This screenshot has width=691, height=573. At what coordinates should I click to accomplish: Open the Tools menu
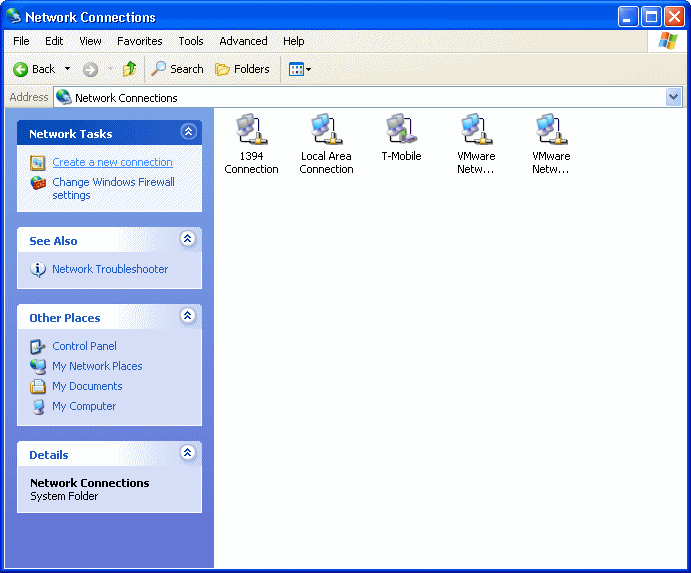[x=190, y=41]
